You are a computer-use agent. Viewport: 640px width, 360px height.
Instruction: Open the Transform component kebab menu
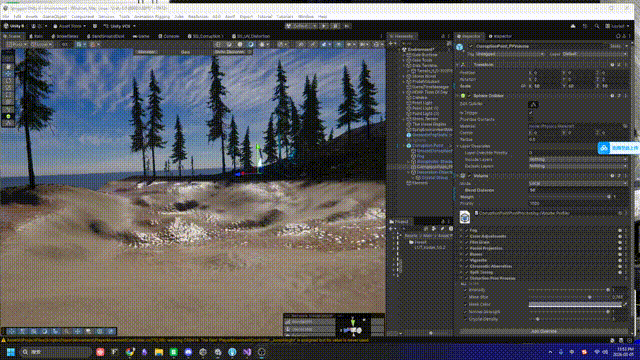(626, 65)
